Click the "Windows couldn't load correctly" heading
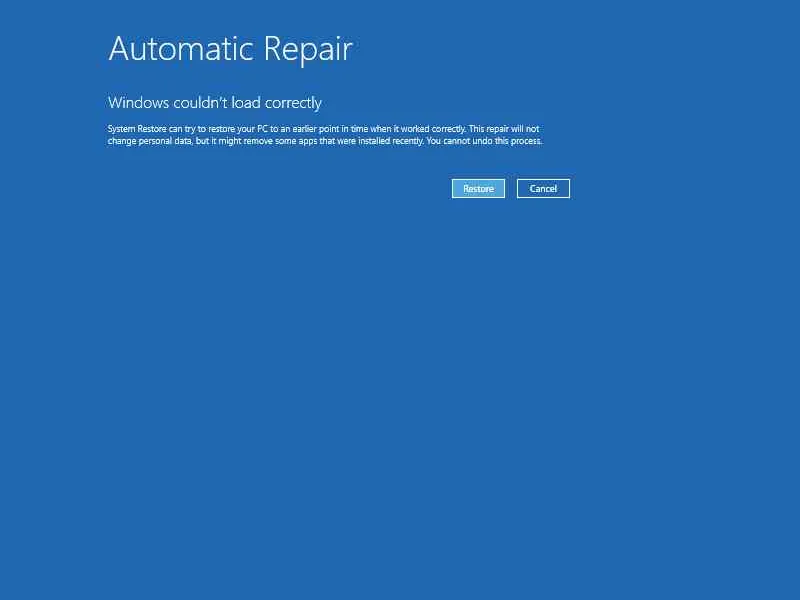 [x=215, y=103]
